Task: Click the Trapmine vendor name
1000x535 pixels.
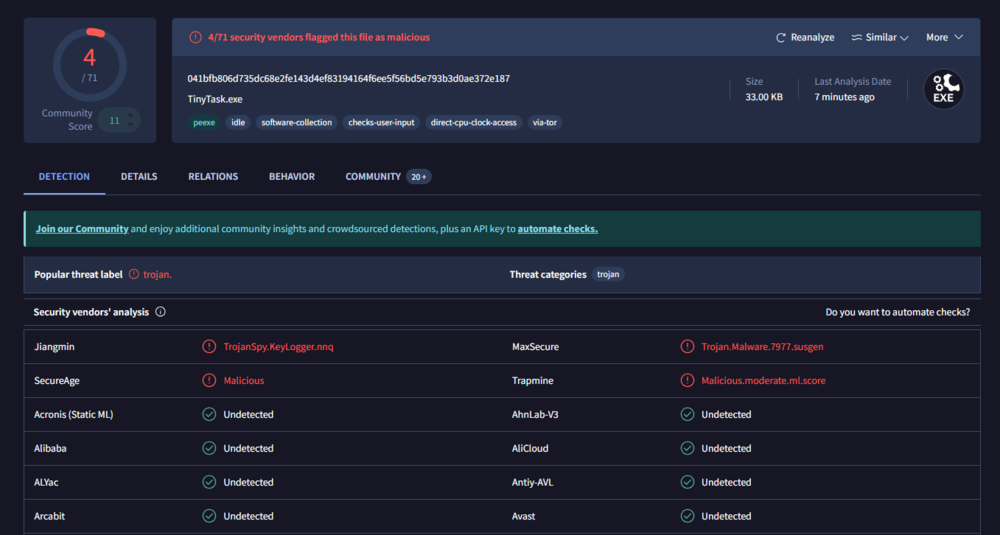Action: pos(533,381)
